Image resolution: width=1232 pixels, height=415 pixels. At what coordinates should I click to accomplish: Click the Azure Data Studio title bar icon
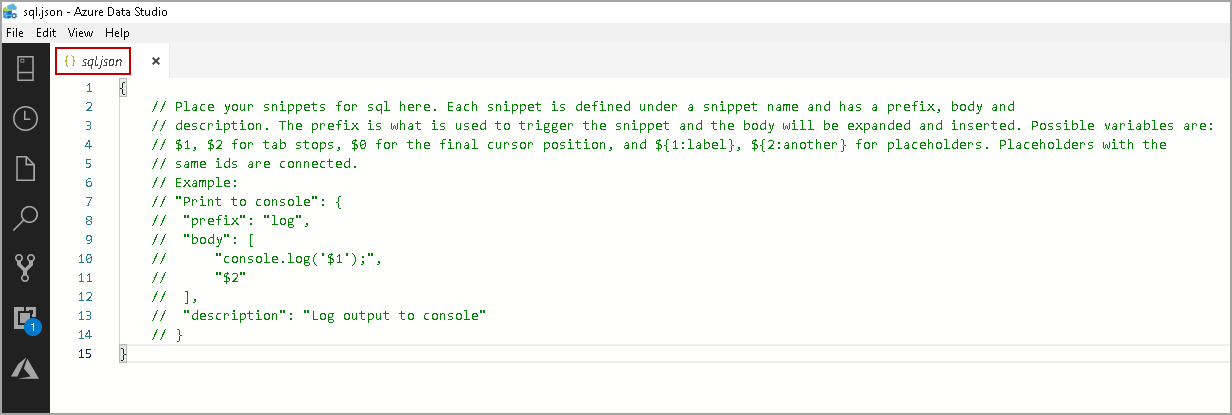click(11, 12)
